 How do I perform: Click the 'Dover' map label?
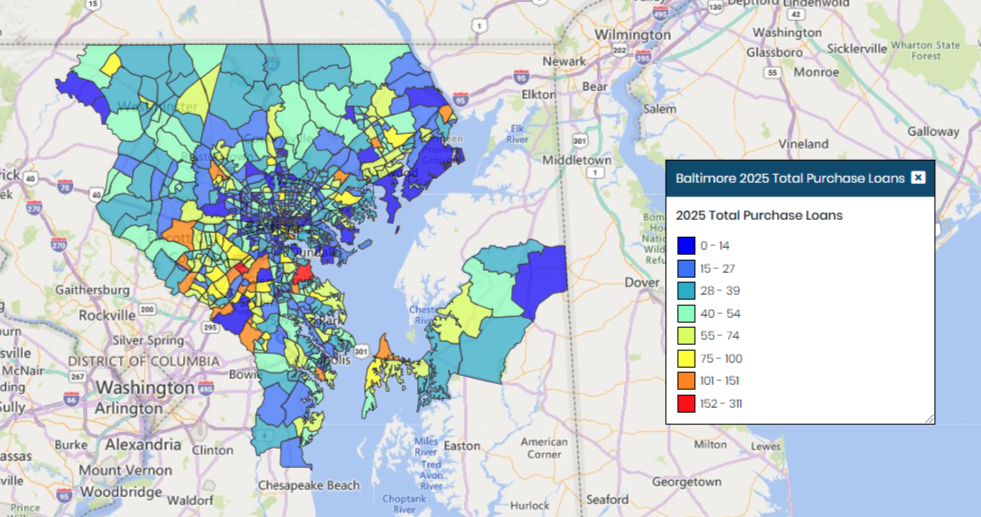pos(642,282)
